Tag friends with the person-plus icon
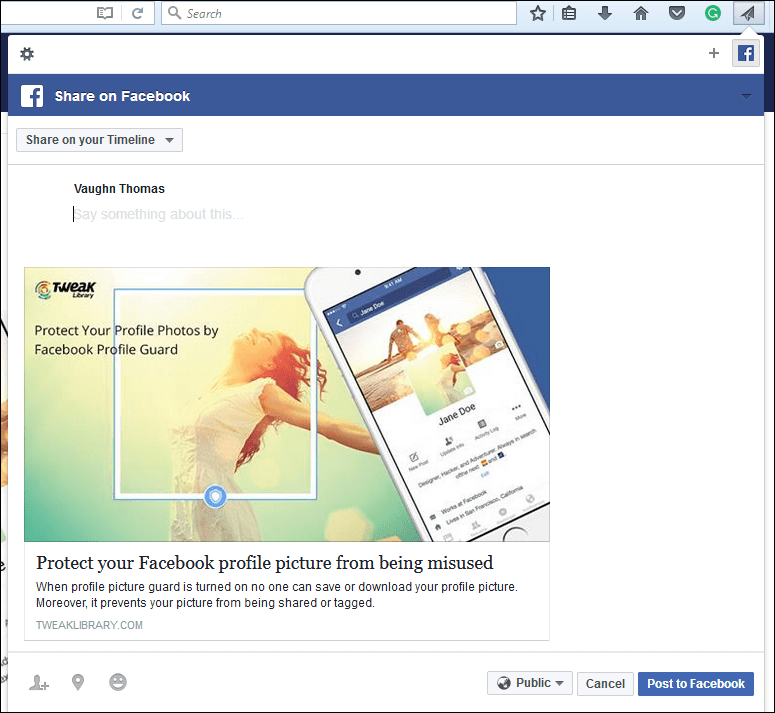 pos(39,682)
